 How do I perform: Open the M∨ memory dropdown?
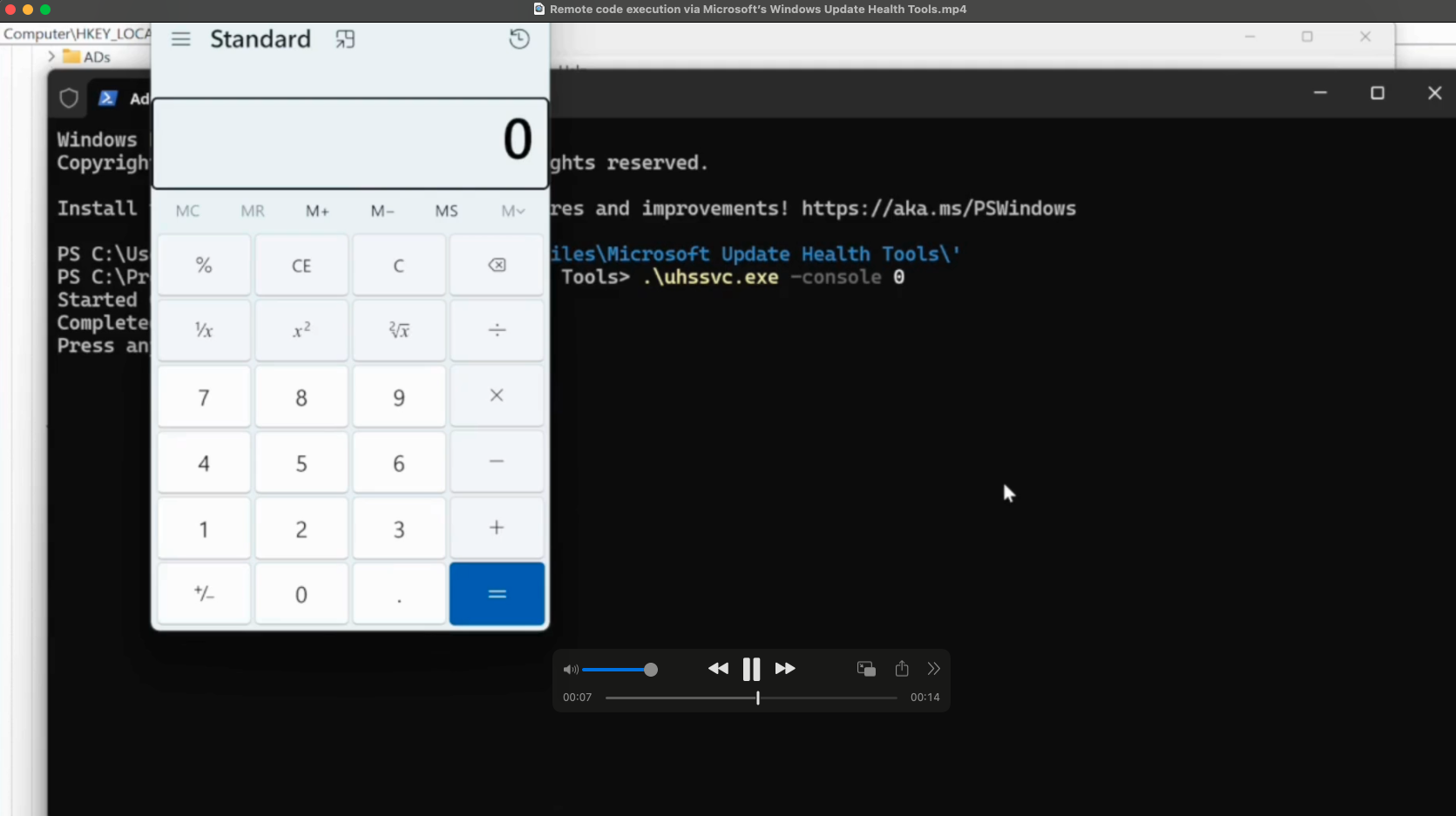point(512,210)
